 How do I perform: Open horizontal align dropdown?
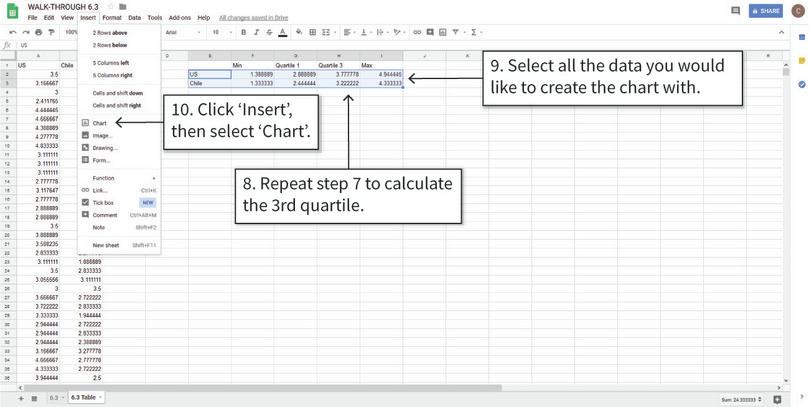click(349, 32)
